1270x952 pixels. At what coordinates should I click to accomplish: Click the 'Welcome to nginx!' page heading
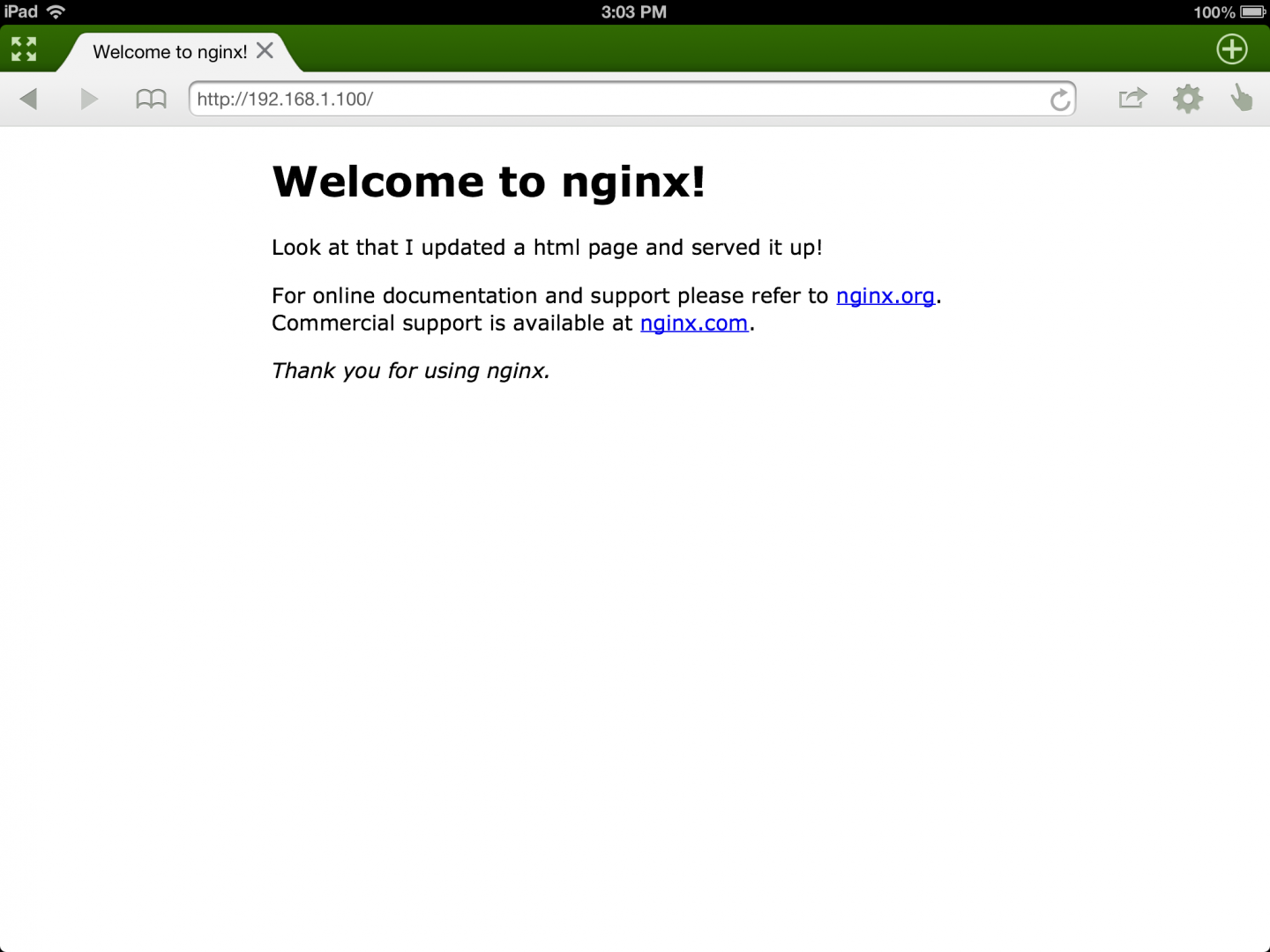pyautogui.click(x=489, y=182)
